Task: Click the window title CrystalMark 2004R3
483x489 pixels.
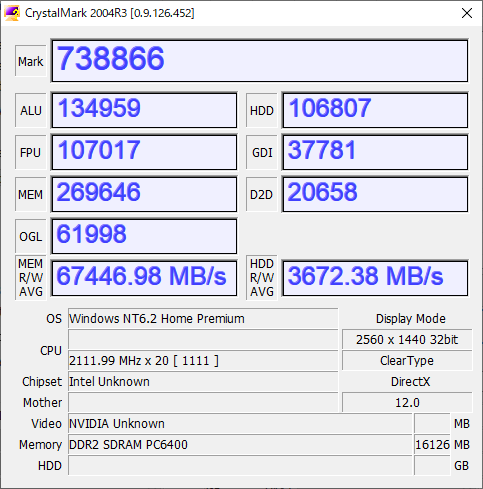Action: pos(110,13)
